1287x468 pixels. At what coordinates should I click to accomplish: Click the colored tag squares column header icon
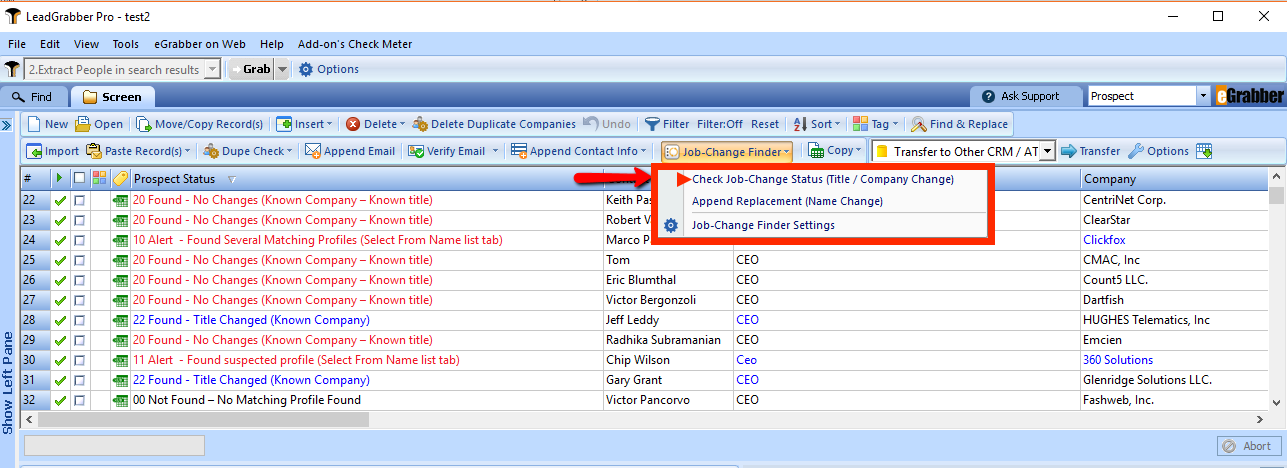tap(98, 179)
